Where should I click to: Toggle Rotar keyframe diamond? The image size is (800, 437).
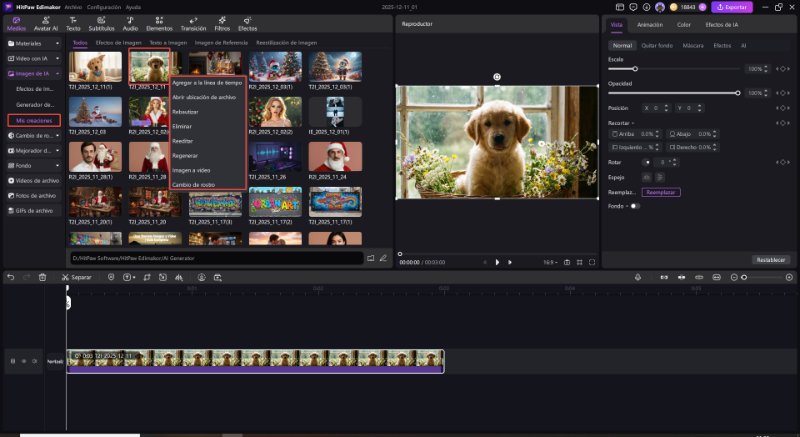point(783,162)
